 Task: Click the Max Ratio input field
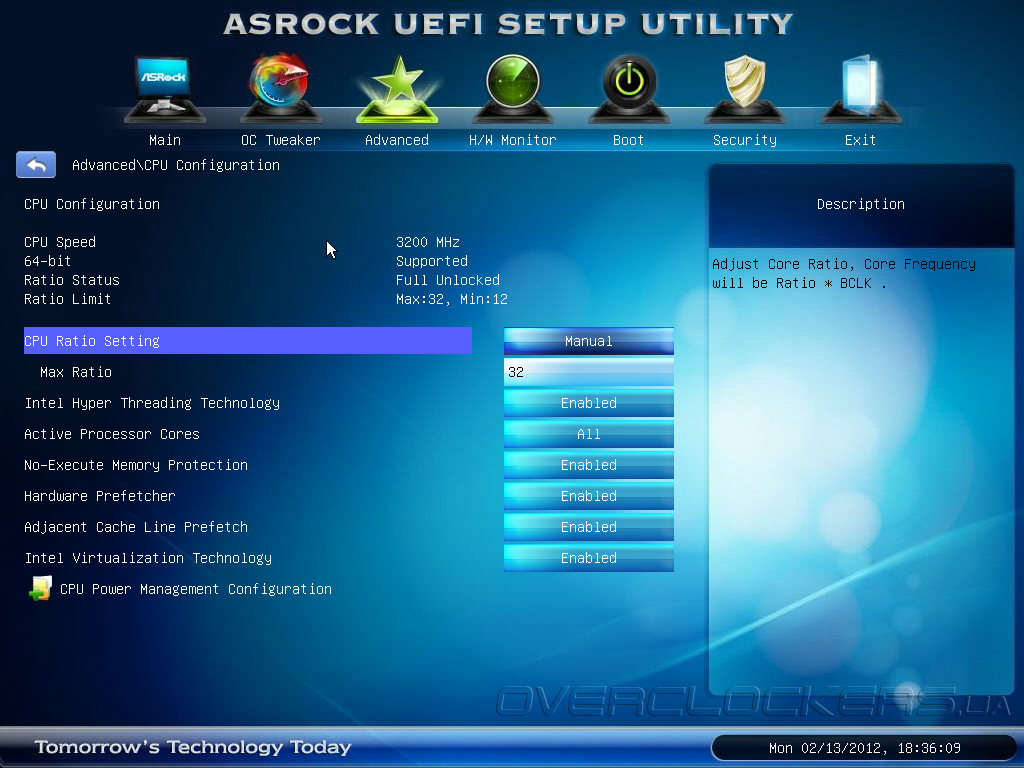pyautogui.click(x=588, y=372)
